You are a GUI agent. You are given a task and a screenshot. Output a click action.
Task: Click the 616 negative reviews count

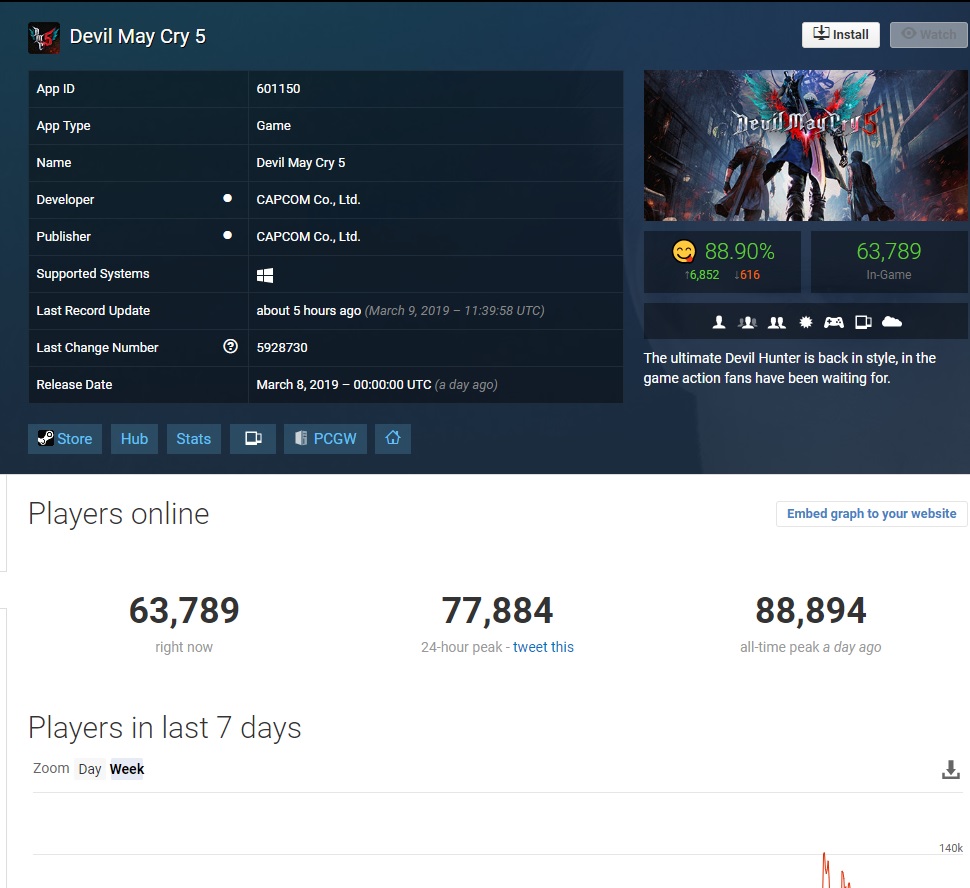pyautogui.click(x=747, y=275)
